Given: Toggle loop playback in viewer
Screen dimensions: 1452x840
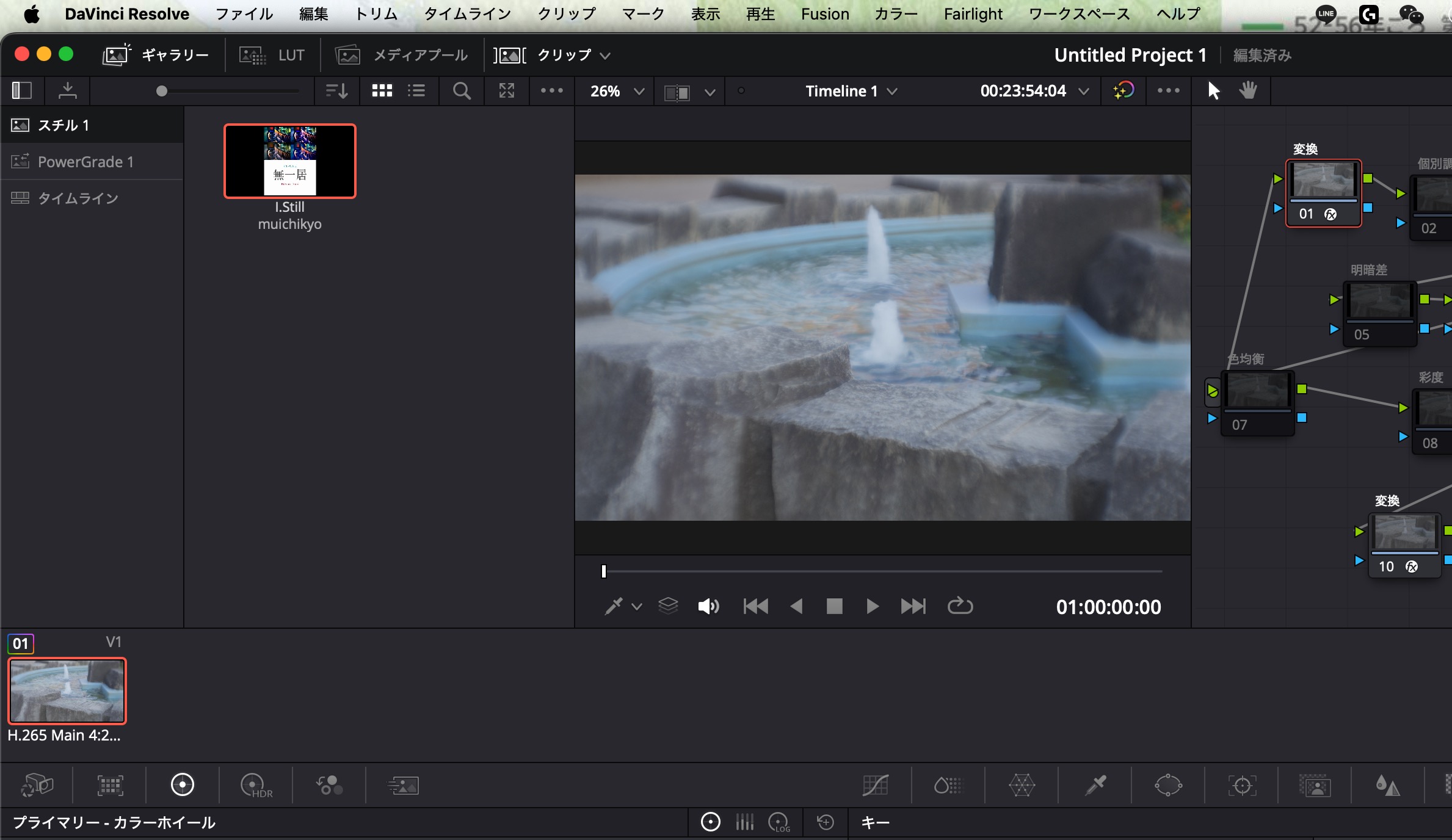Looking at the screenshot, I should coord(960,606).
